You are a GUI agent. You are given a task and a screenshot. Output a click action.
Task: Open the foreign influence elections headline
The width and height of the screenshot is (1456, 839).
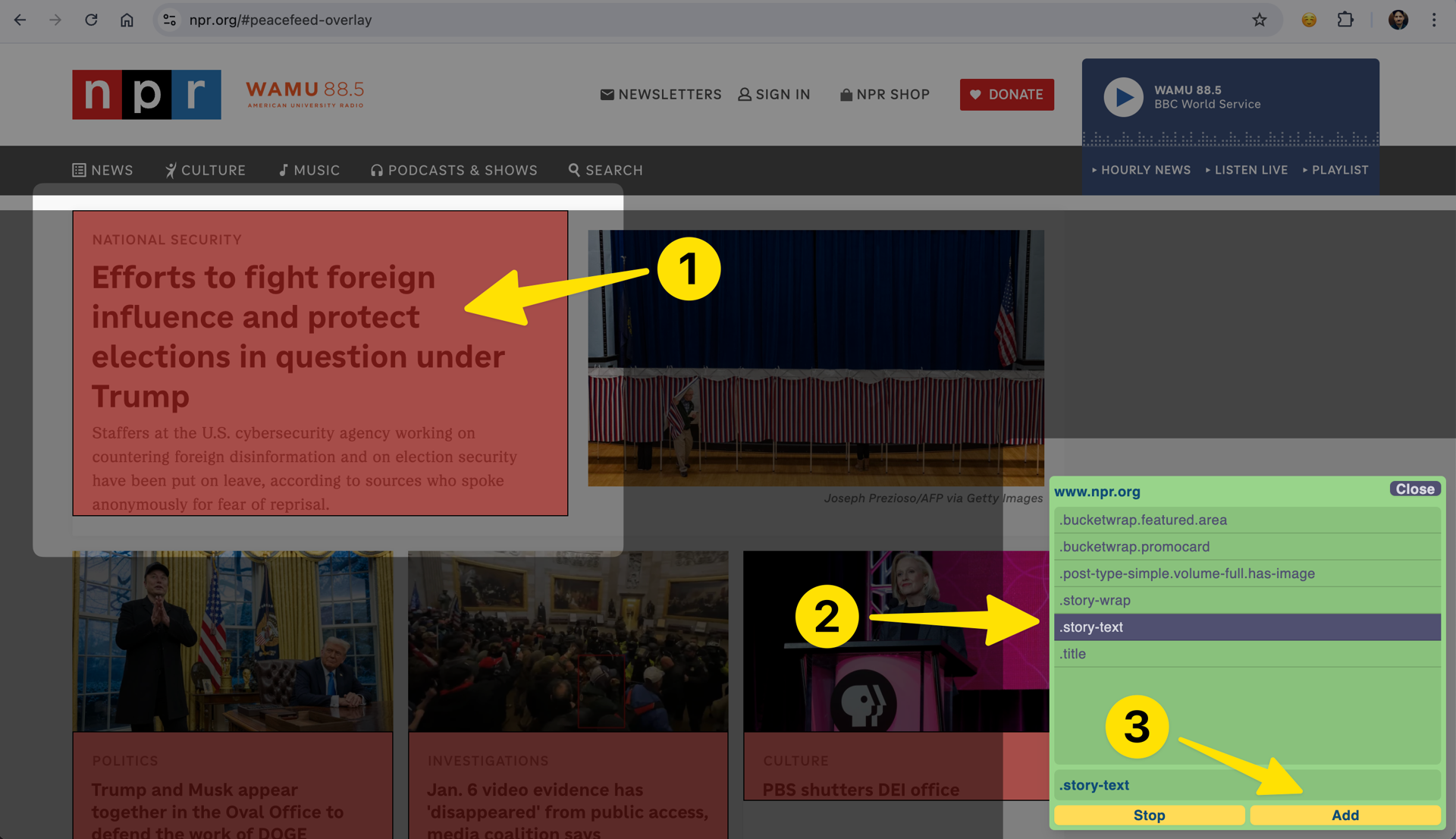coord(298,336)
